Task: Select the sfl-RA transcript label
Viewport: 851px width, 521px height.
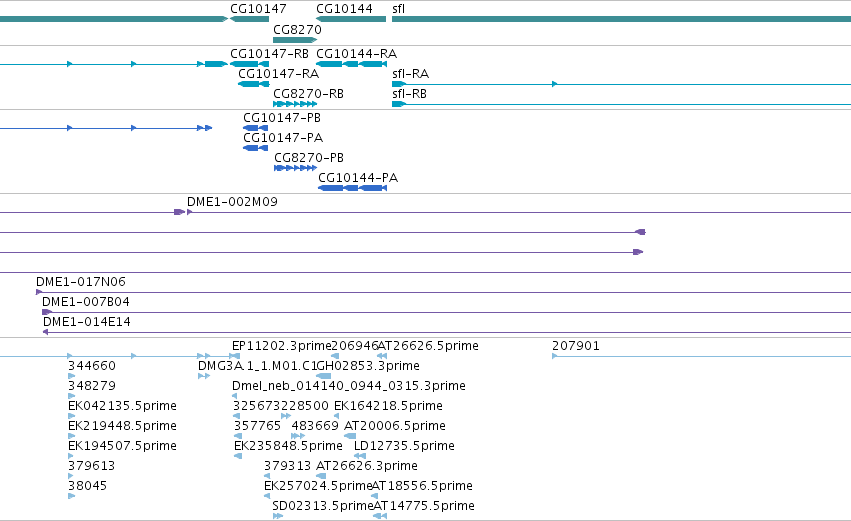Action: (x=410, y=73)
